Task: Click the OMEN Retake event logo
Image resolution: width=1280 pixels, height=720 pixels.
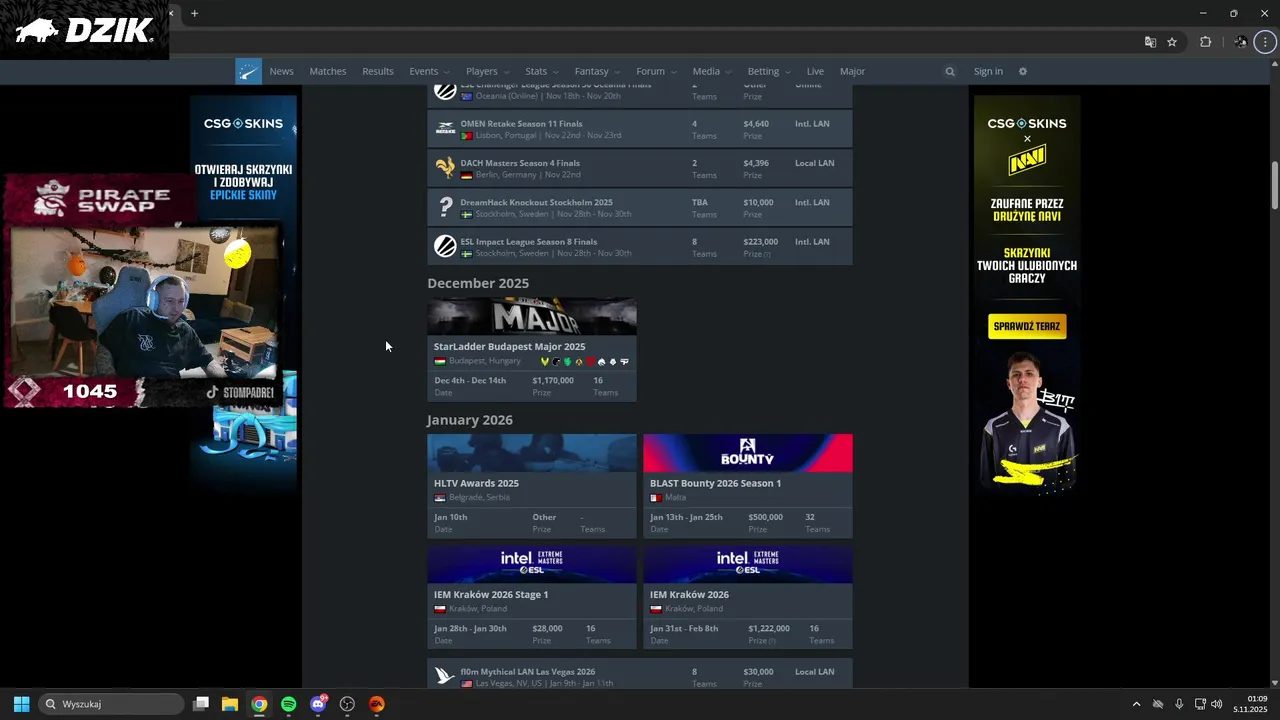Action: click(x=445, y=129)
